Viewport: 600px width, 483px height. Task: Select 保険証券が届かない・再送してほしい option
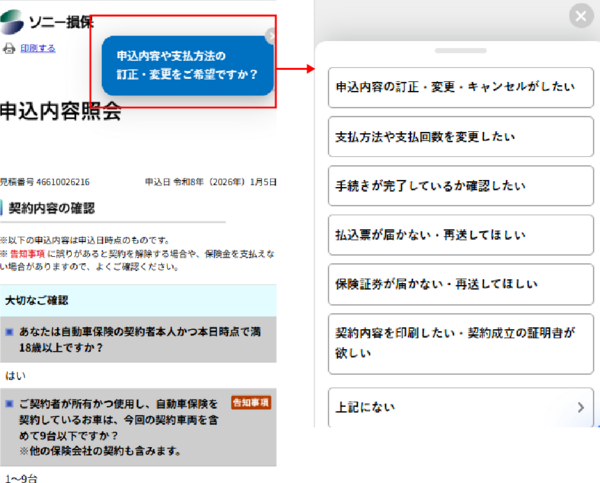[461, 284]
